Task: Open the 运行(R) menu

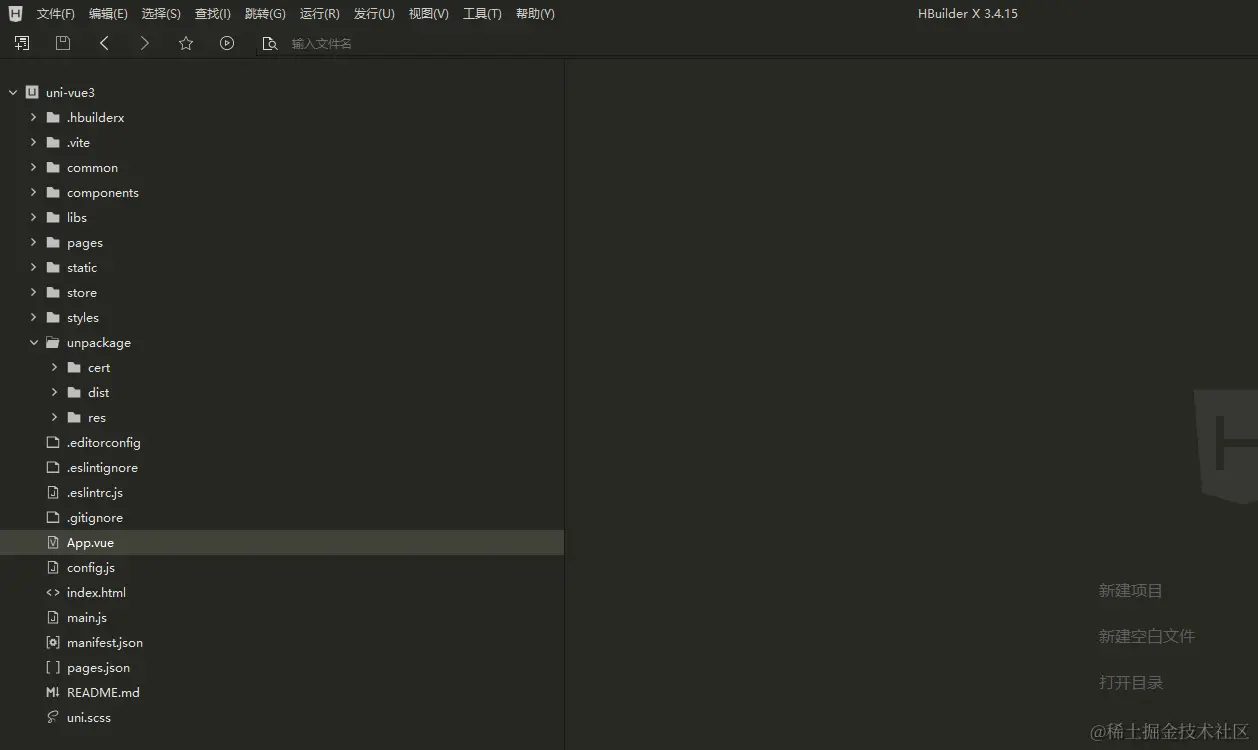Action: (320, 14)
